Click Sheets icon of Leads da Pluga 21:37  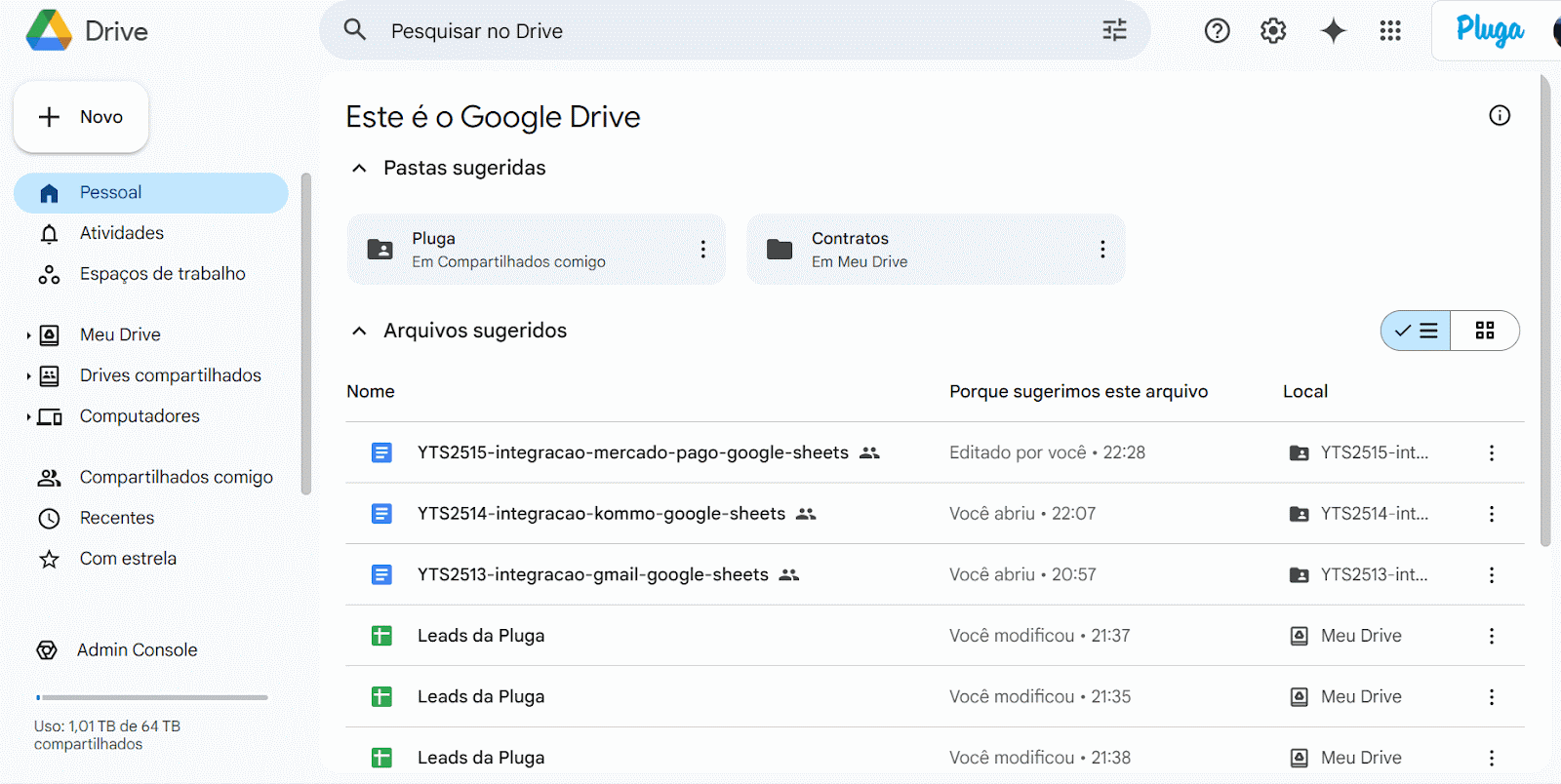point(381,636)
